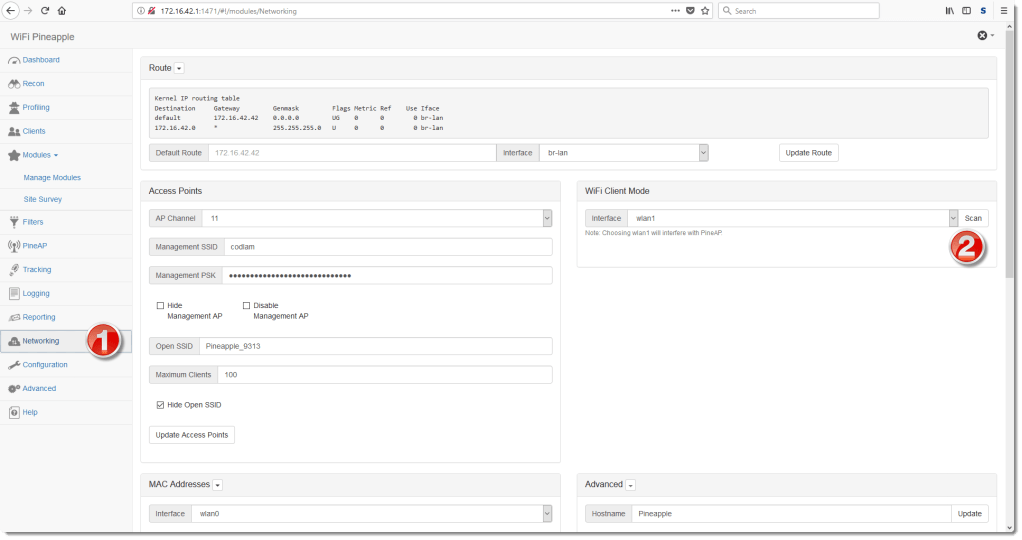Click the Filters icon in sidebar
1022x540 pixels.
[14, 222]
